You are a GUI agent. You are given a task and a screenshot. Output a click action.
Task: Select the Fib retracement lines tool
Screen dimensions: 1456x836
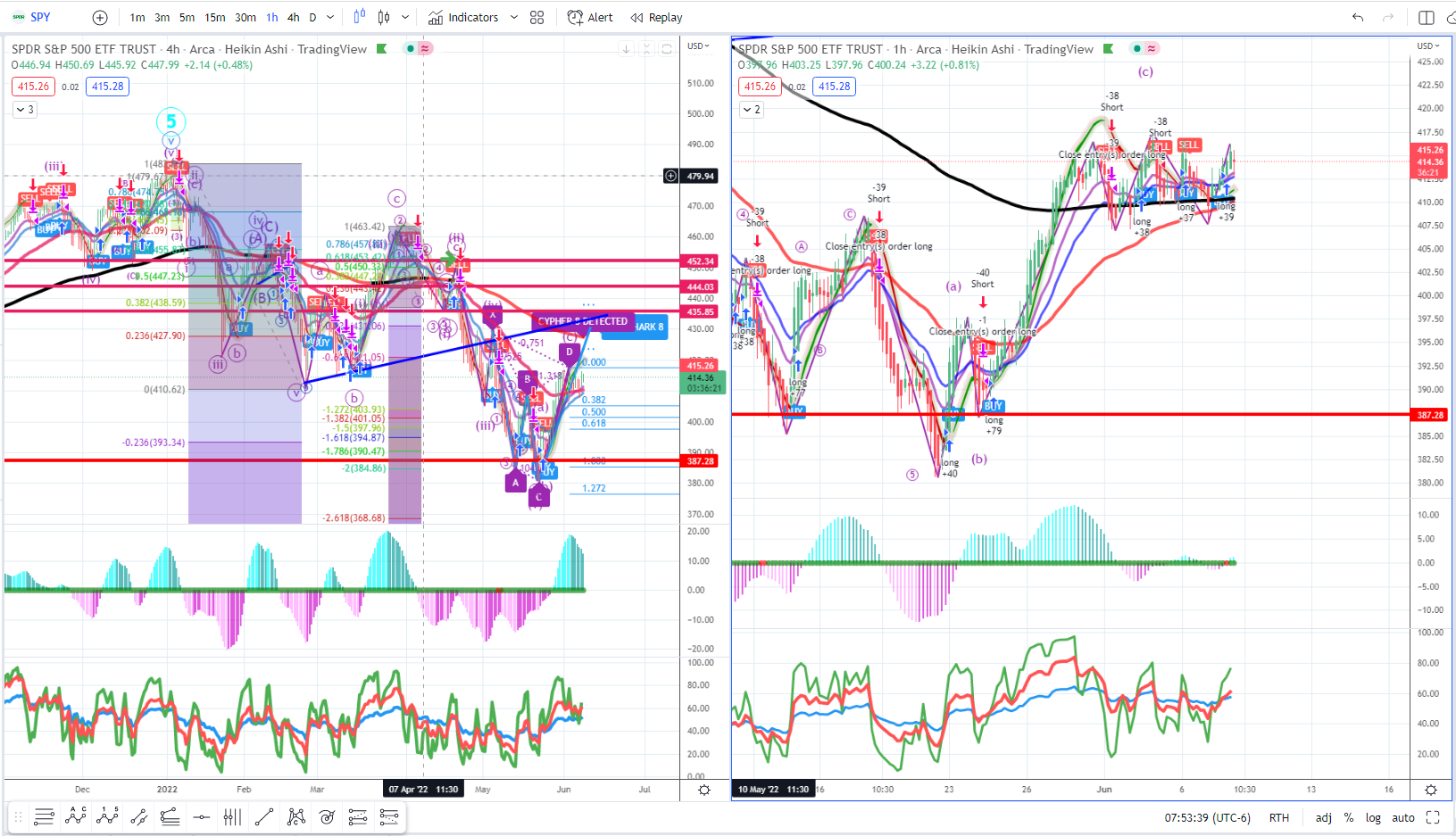point(170,816)
